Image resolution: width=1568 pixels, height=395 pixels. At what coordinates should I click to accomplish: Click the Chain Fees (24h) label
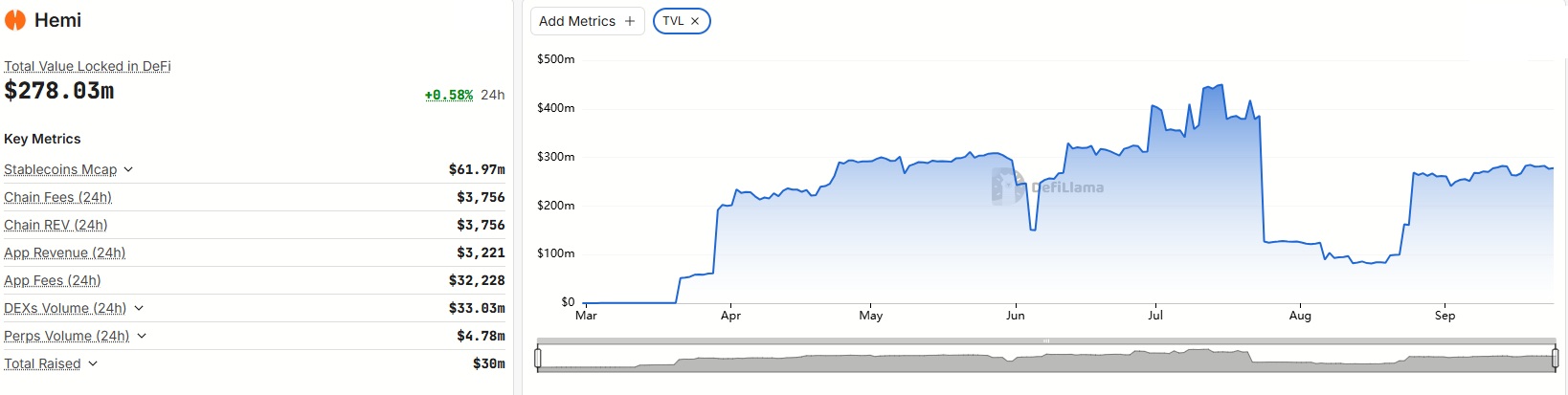(57, 197)
